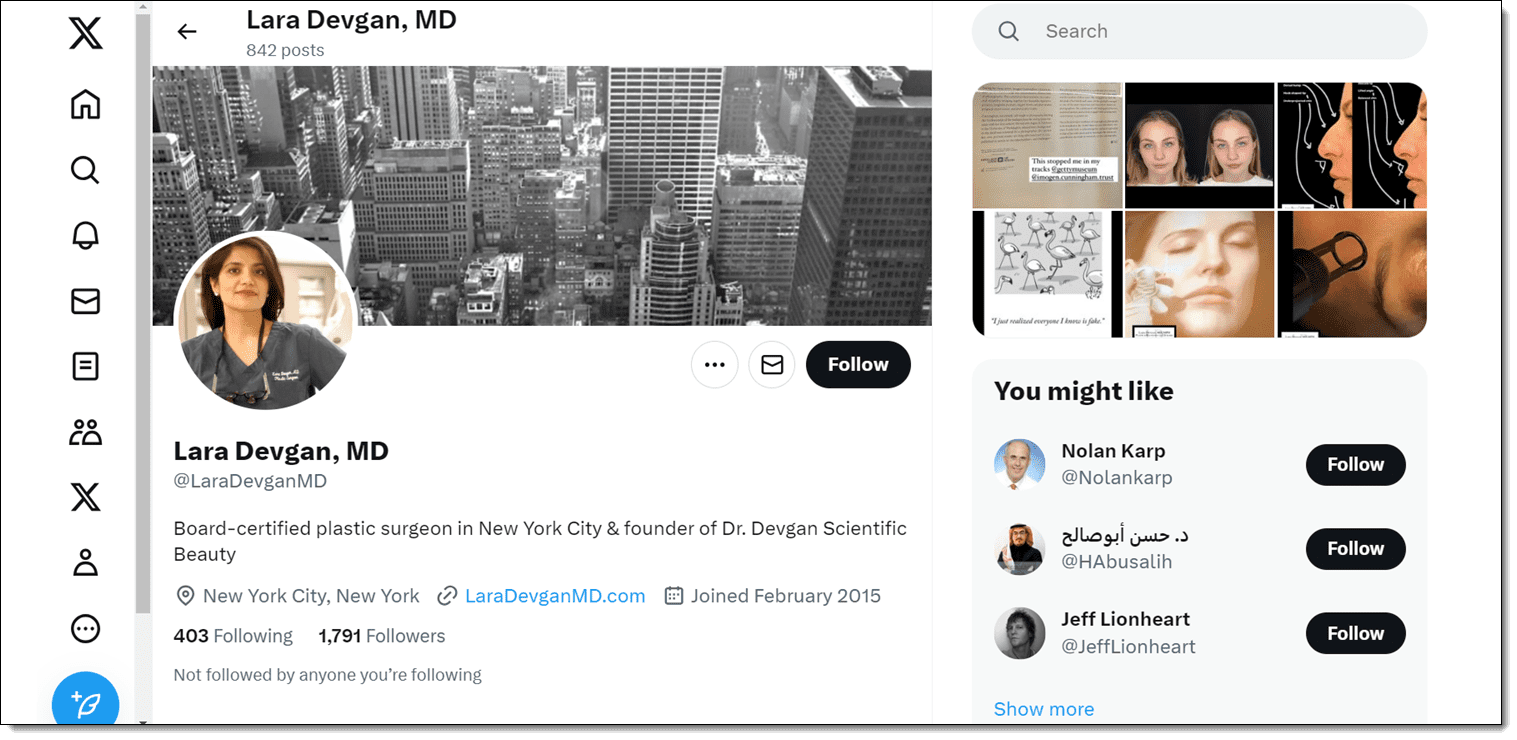
Task: View Lara Devgan's 1,791 Followers
Action: coord(382,635)
